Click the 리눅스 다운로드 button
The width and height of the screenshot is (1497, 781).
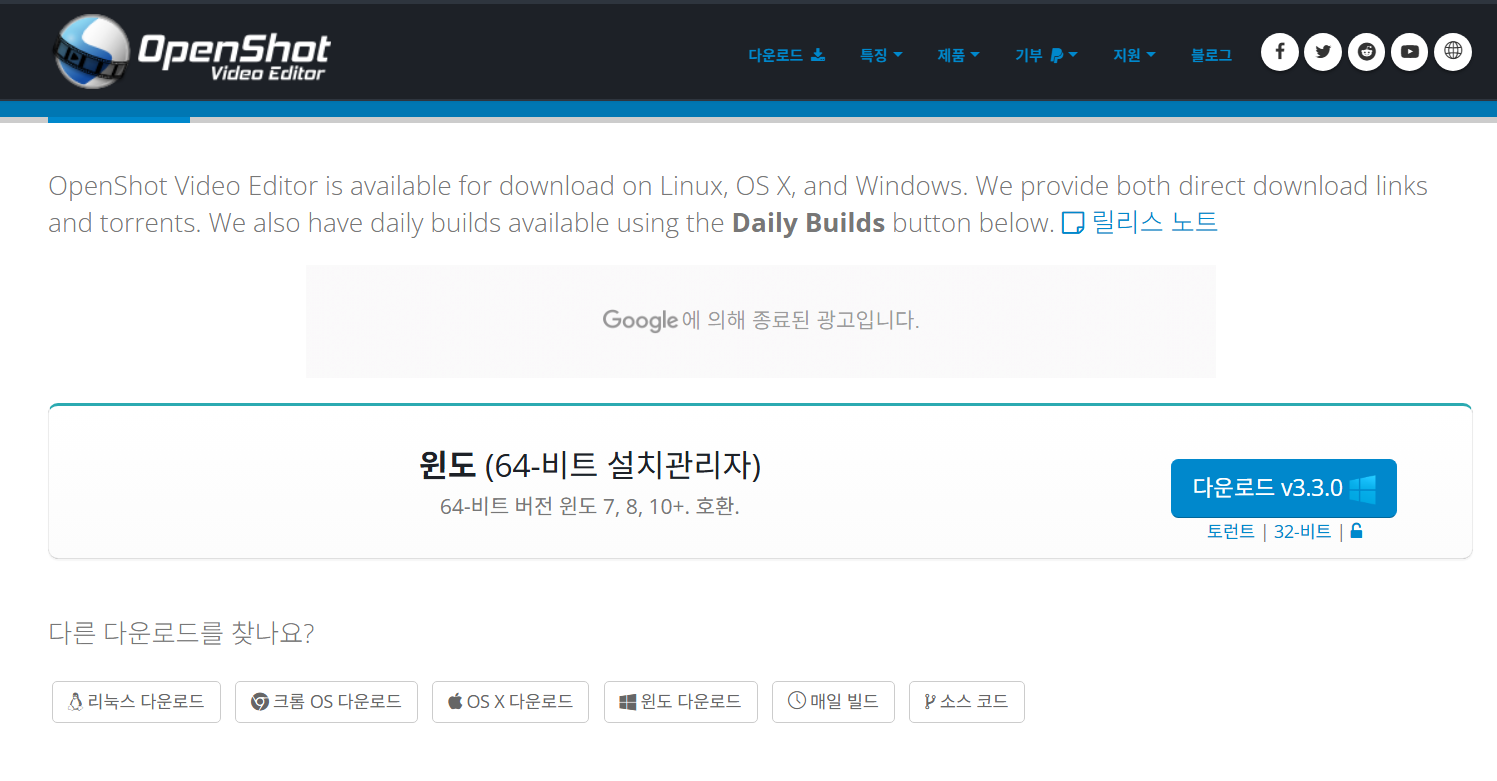coord(136,702)
